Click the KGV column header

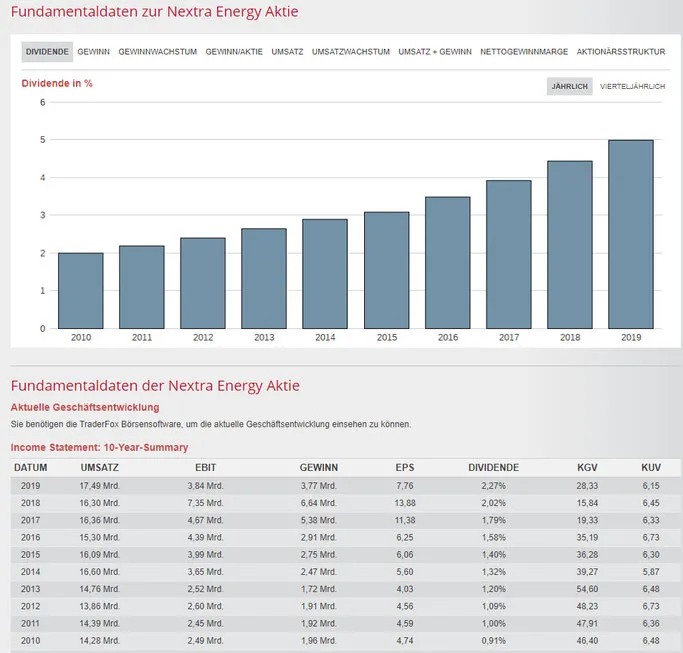[x=587, y=467]
